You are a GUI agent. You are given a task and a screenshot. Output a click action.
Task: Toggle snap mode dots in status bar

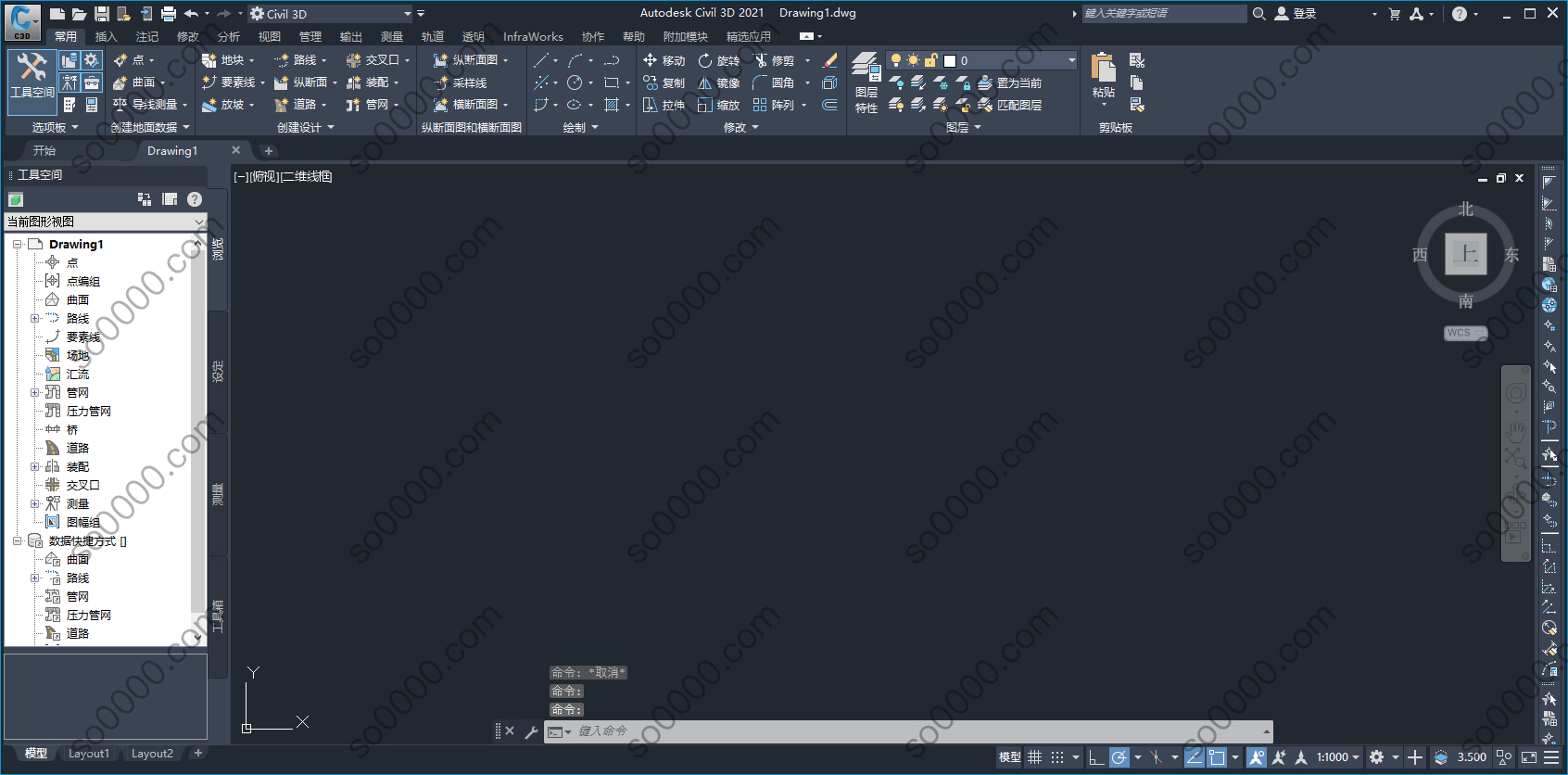click(1057, 757)
